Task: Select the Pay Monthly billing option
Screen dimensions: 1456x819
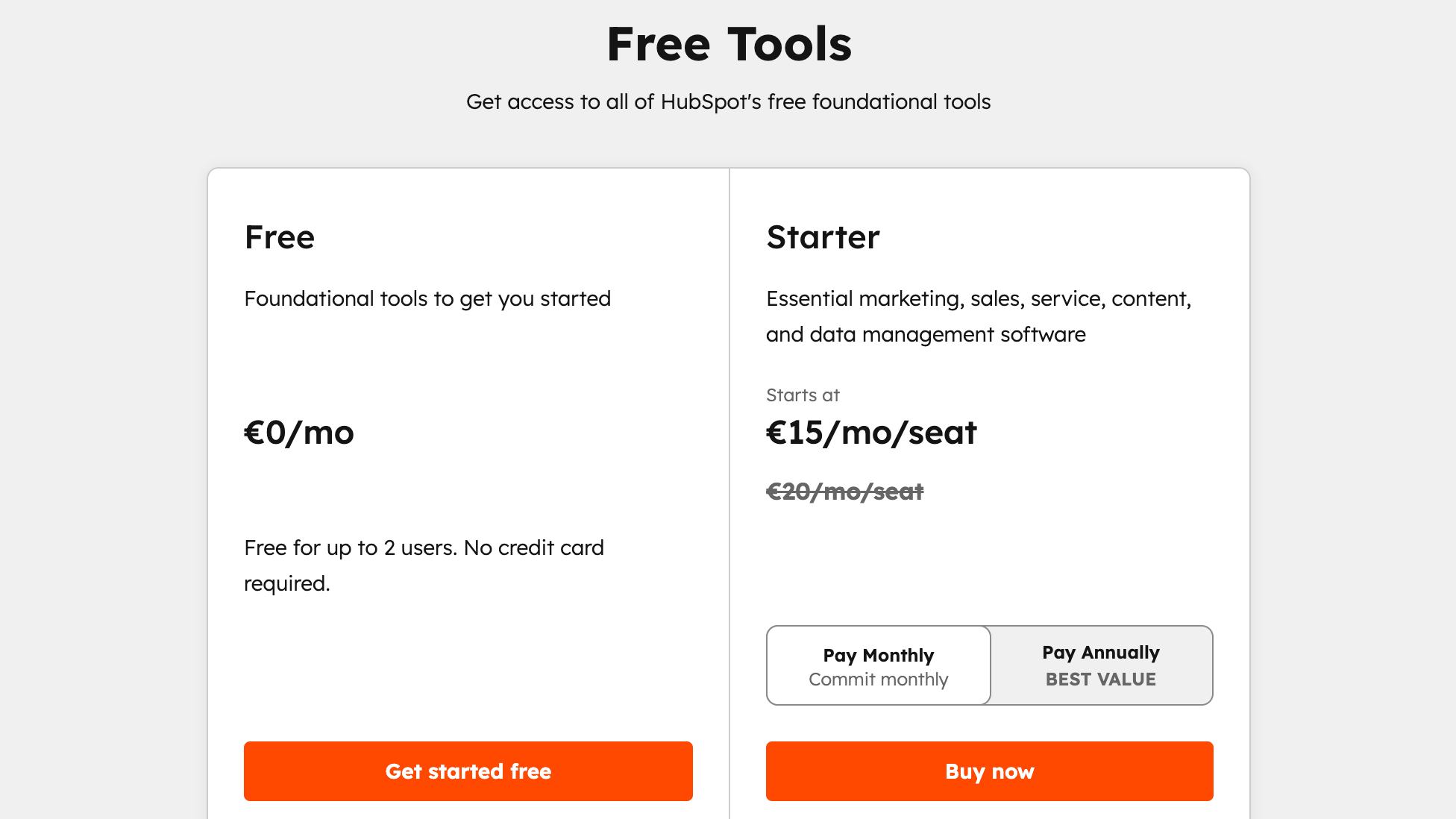Action: (x=877, y=665)
